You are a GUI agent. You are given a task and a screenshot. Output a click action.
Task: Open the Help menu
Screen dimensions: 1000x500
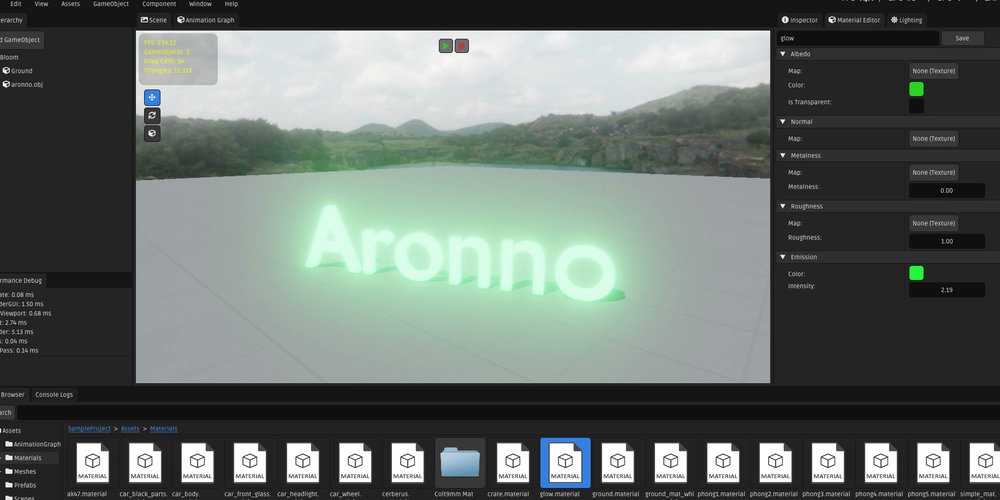tap(232, 4)
